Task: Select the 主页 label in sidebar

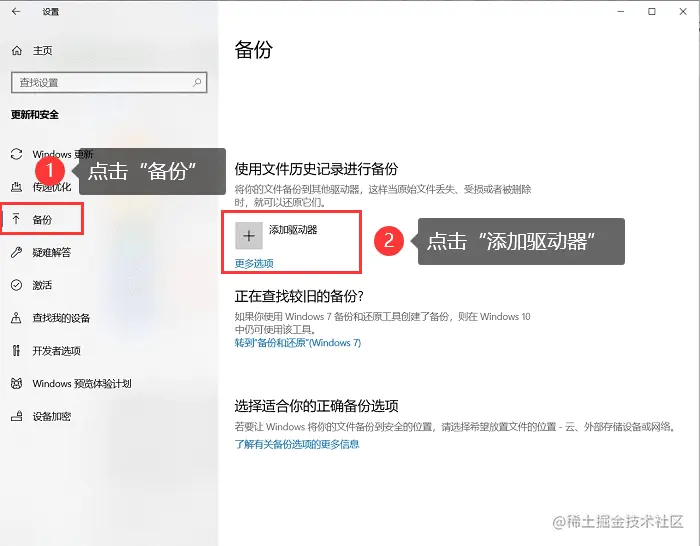Action: (x=42, y=50)
